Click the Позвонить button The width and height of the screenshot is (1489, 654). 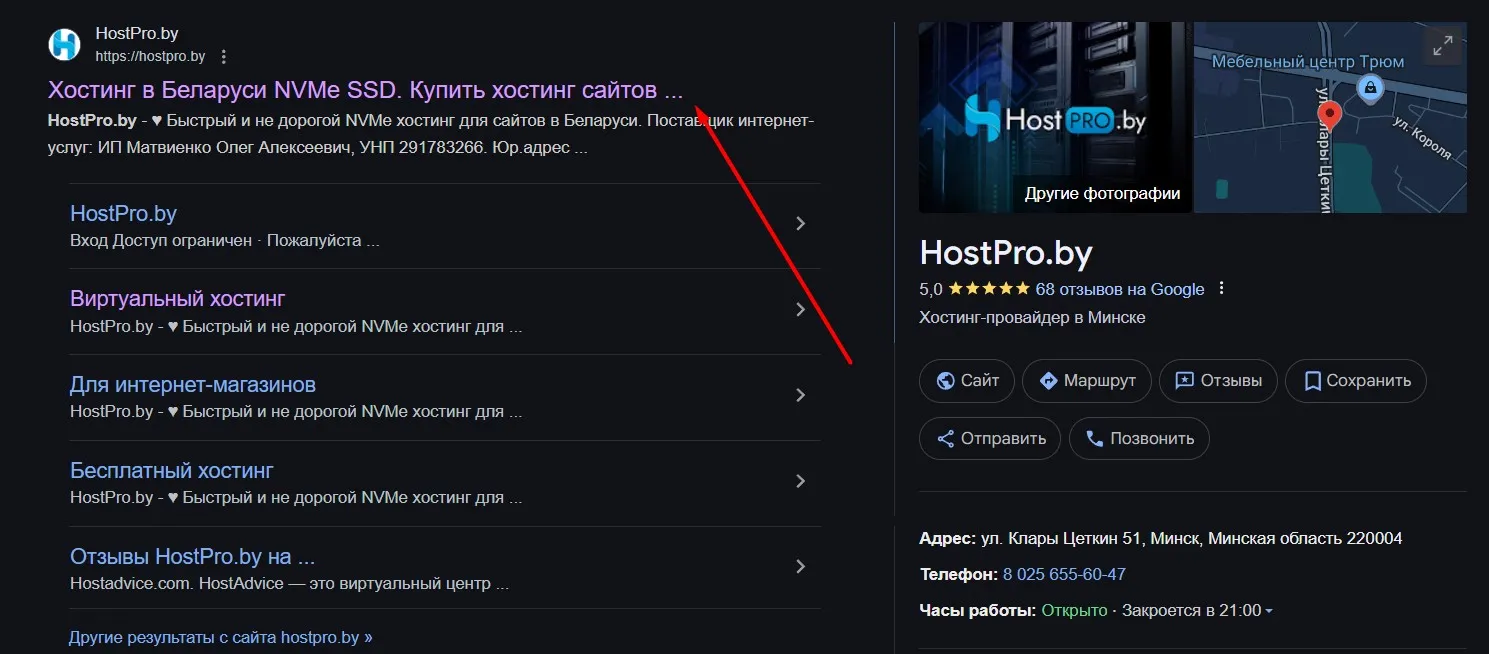[1139, 438]
